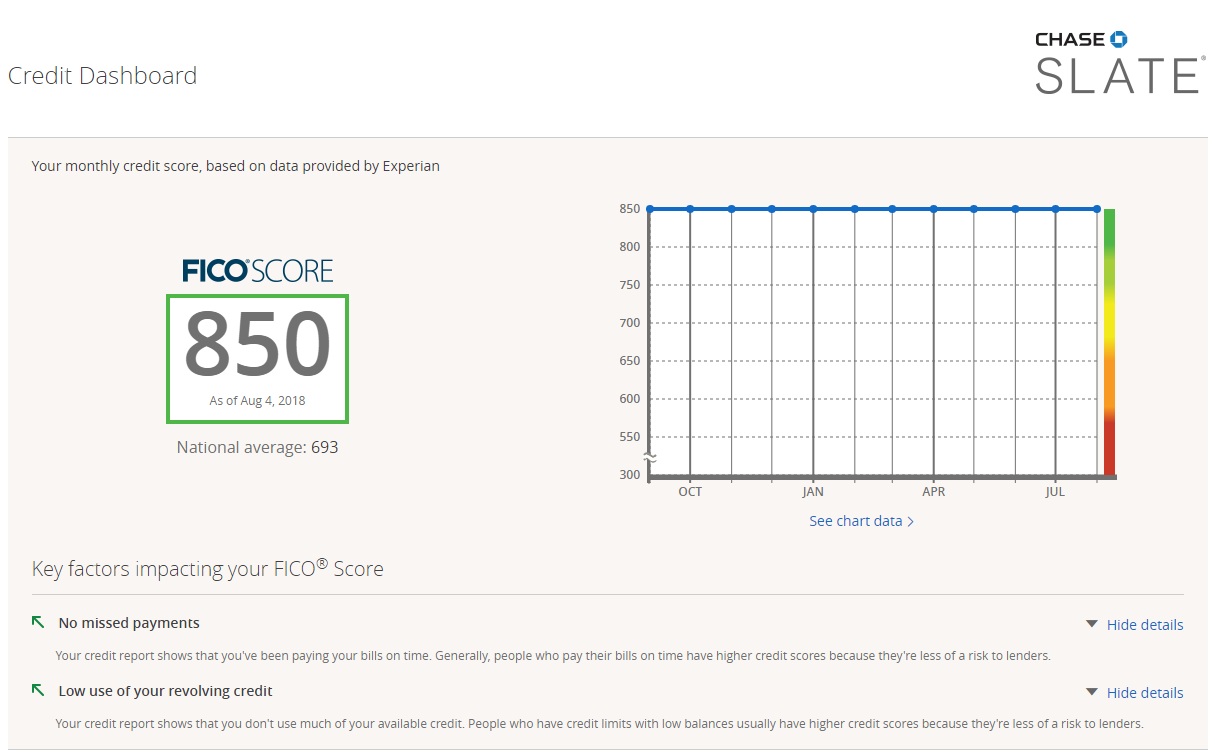The image size is (1215, 752).
Task: Click the FICO Score logo above the score box
Action: coord(257,269)
